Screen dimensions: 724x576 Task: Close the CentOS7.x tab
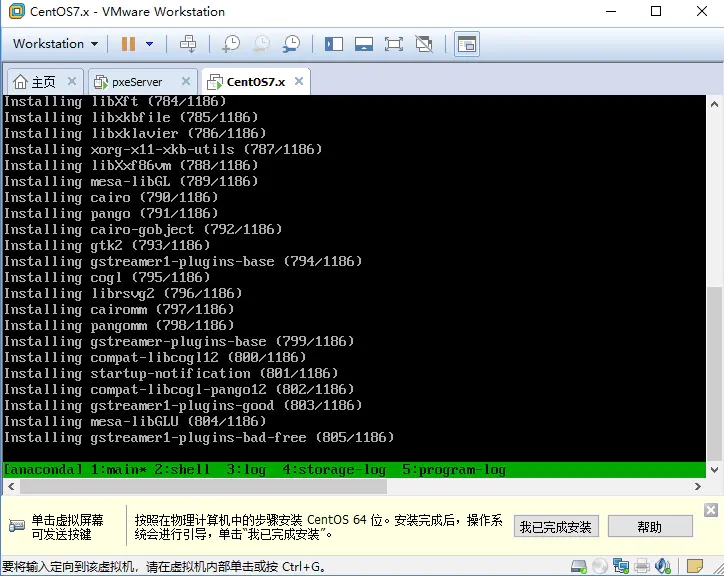(299, 81)
